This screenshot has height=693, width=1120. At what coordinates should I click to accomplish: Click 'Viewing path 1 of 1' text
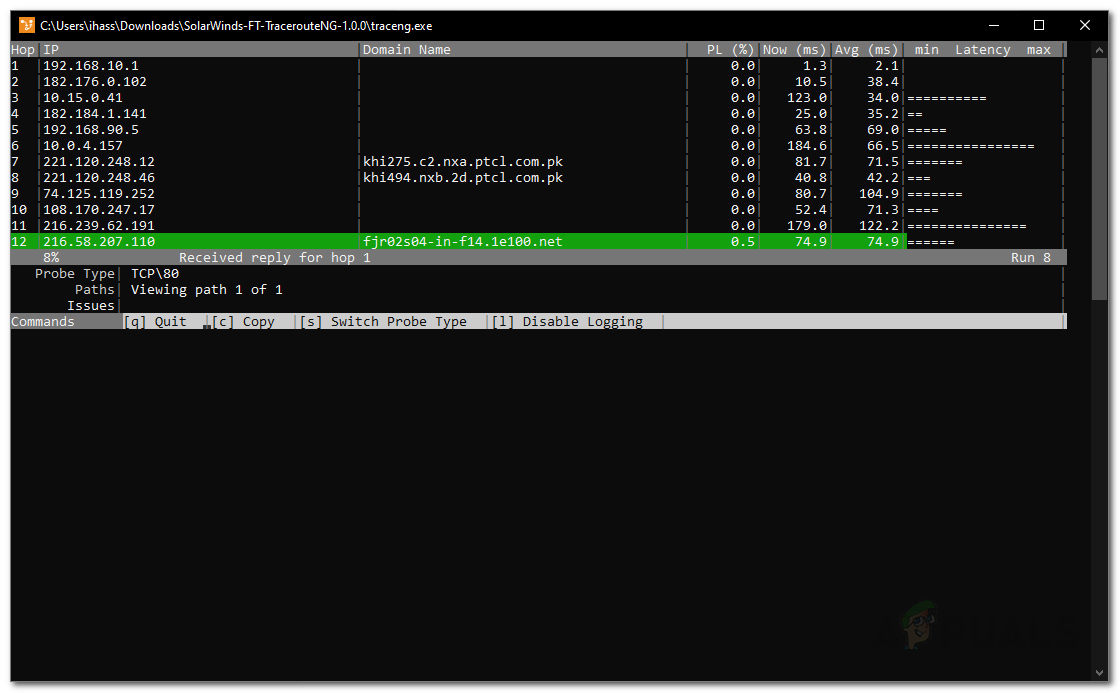[x=206, y=289]
